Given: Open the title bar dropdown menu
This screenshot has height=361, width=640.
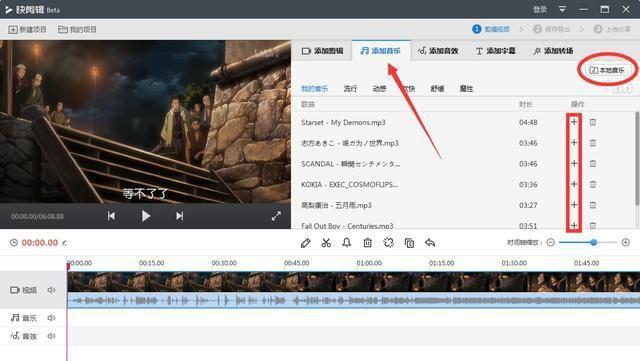Looking at the screenshot, I should (562, 9).
